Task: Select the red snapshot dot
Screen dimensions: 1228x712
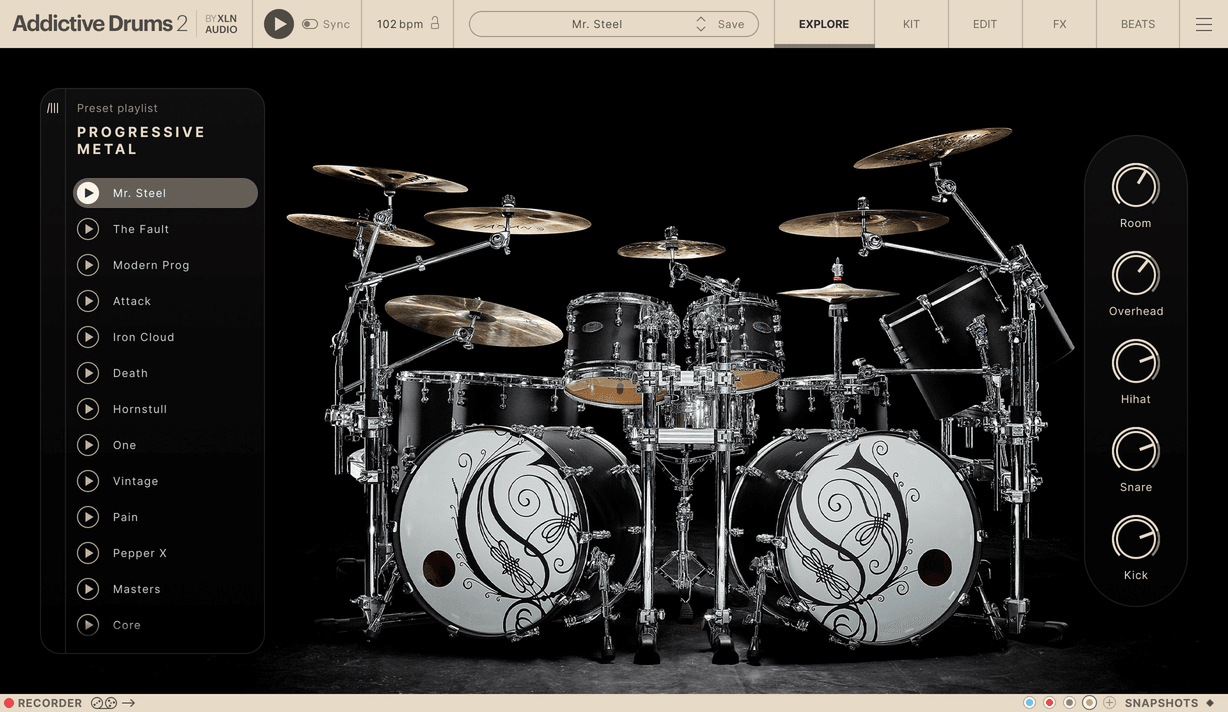Action: [1049, 702]
